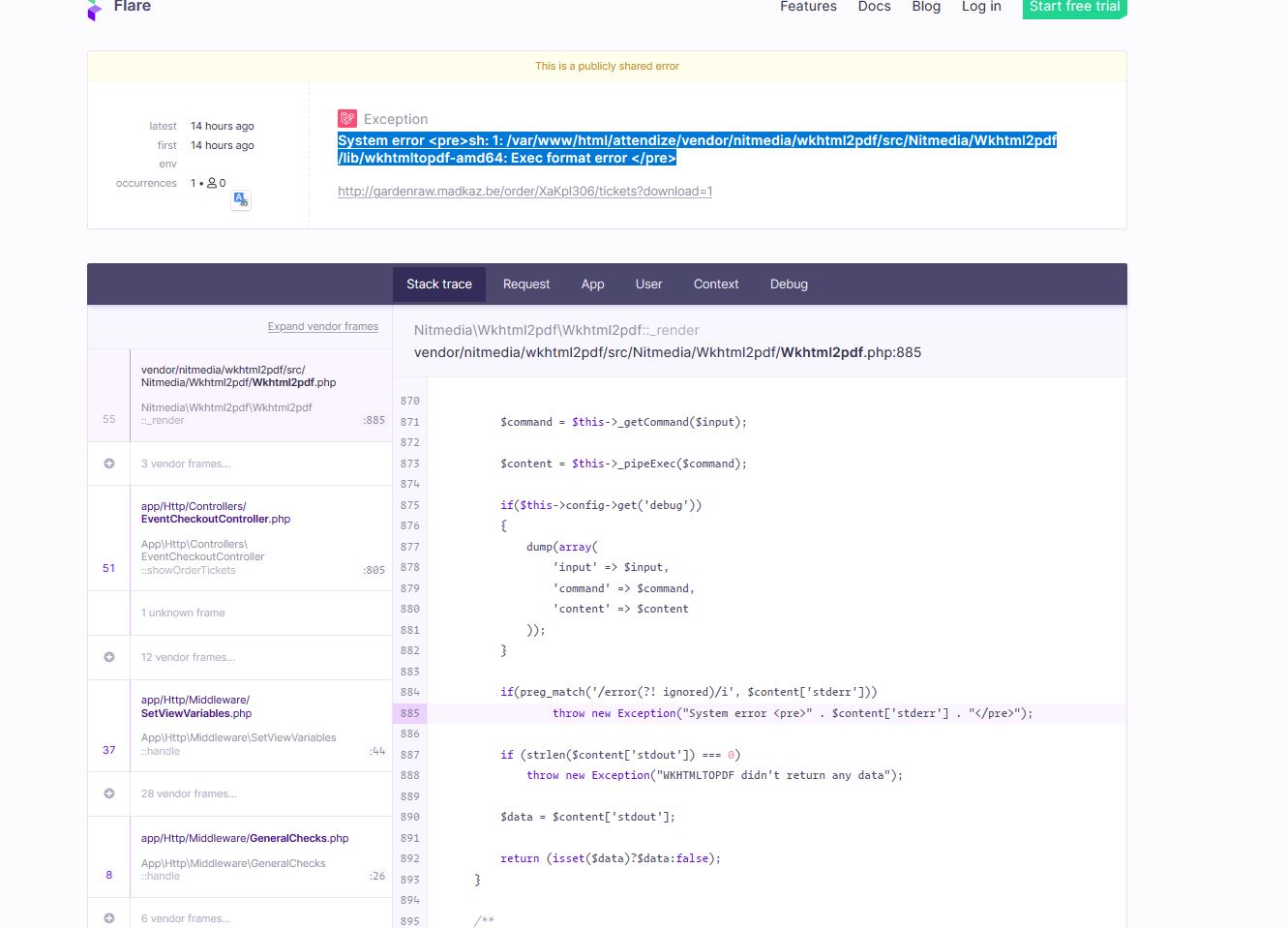Click the translate icon under occurrences

point(241,200)
